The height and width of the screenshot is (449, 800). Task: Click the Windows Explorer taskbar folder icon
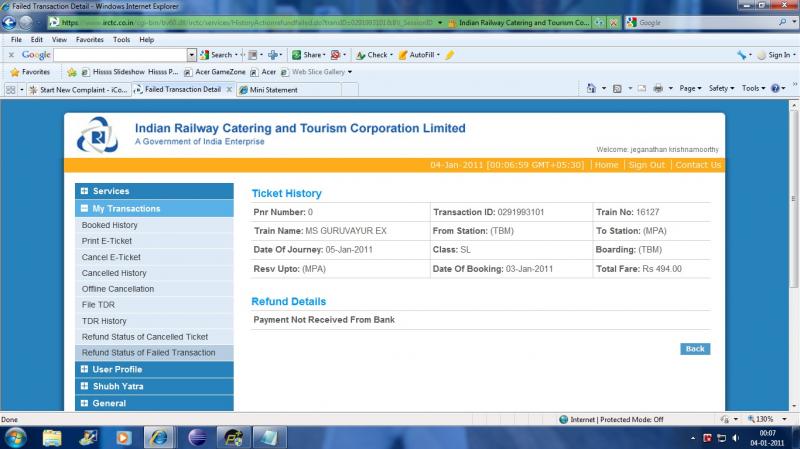tap(52, 438)
